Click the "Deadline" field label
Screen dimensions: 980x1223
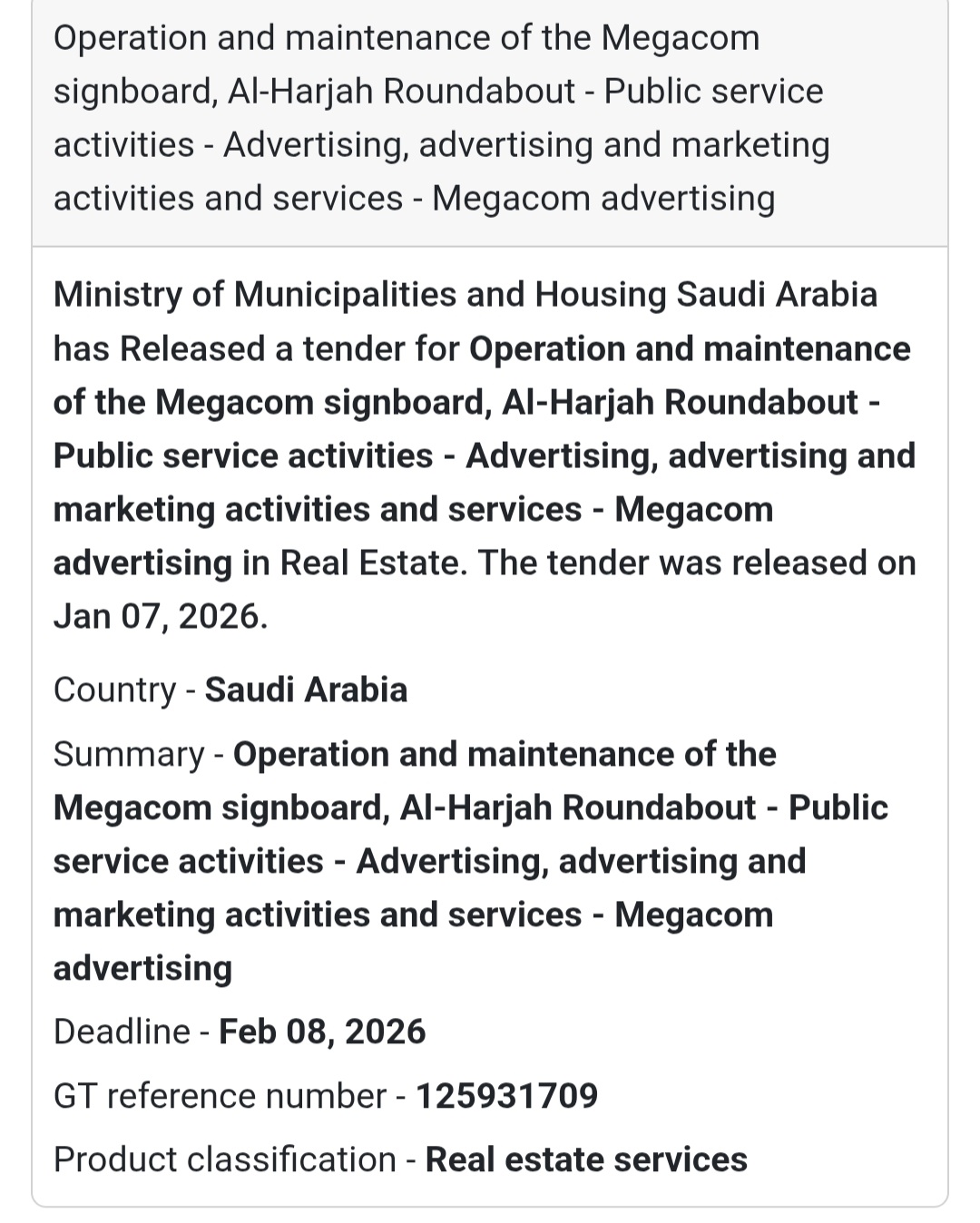pos(122,1032)
